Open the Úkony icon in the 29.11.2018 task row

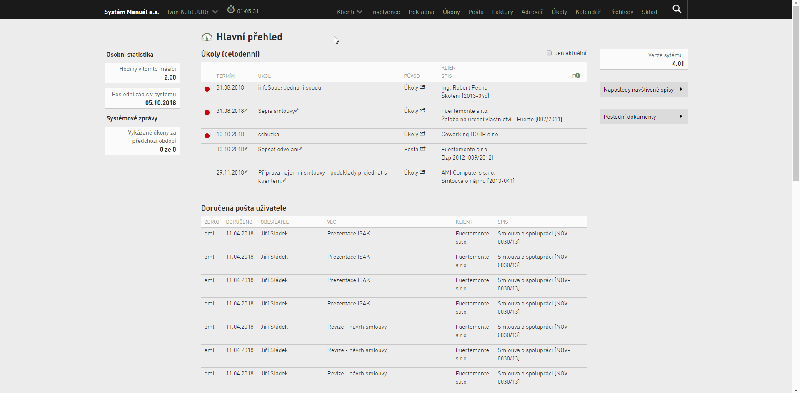[422, 173]
